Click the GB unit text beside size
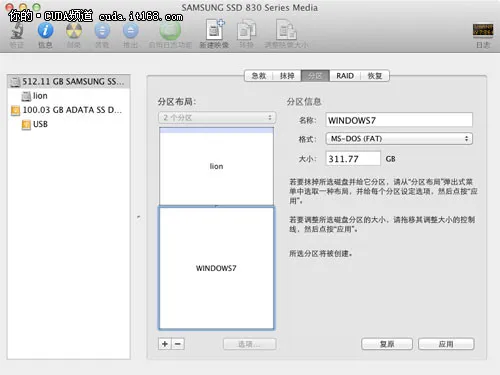500x375 pixels. 390,159
